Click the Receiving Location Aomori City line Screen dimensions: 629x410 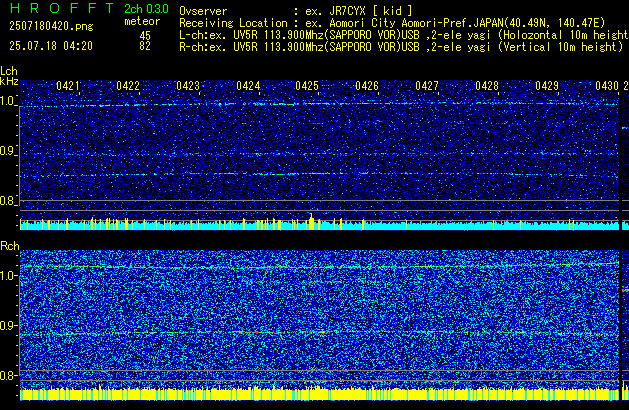(392, 23)
